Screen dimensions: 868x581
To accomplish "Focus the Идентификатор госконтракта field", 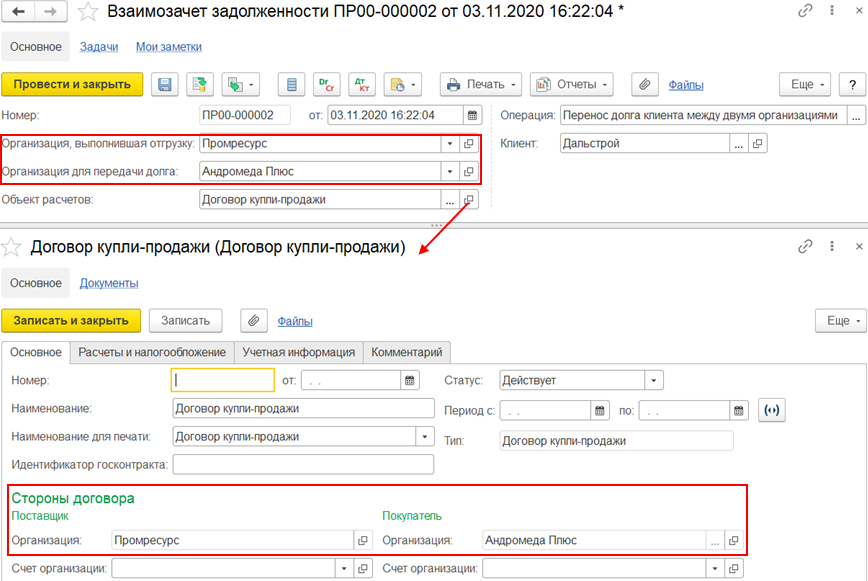I will tap(303, 465).
